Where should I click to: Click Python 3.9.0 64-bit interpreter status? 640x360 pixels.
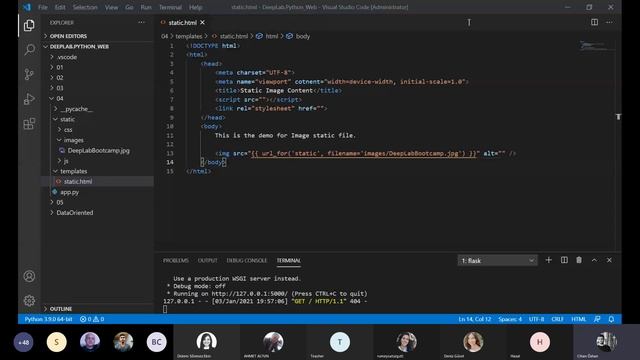coord(48,319)
